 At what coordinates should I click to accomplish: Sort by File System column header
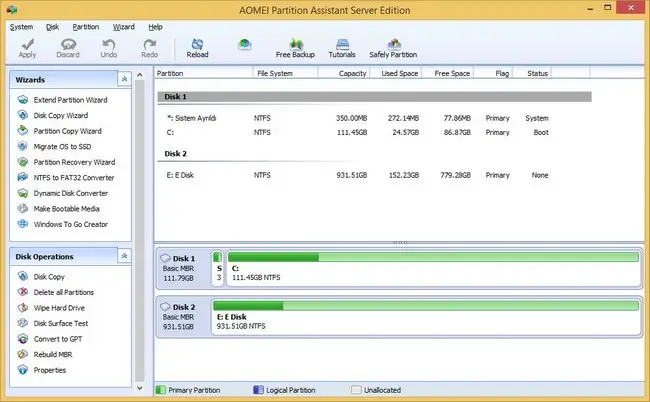(x=285, y=73)
